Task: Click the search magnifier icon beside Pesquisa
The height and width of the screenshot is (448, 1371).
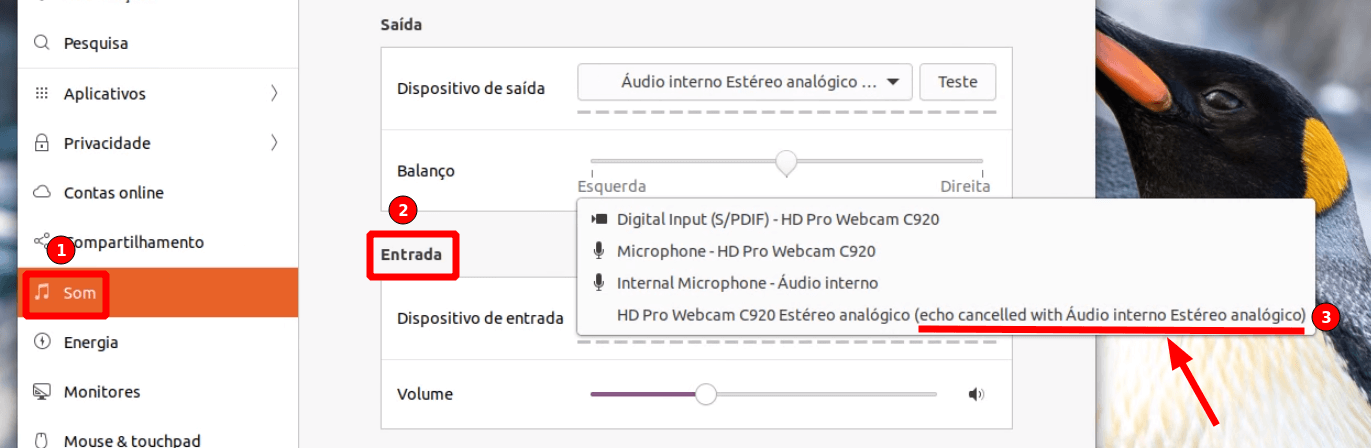Action: [x=42, y=43]
